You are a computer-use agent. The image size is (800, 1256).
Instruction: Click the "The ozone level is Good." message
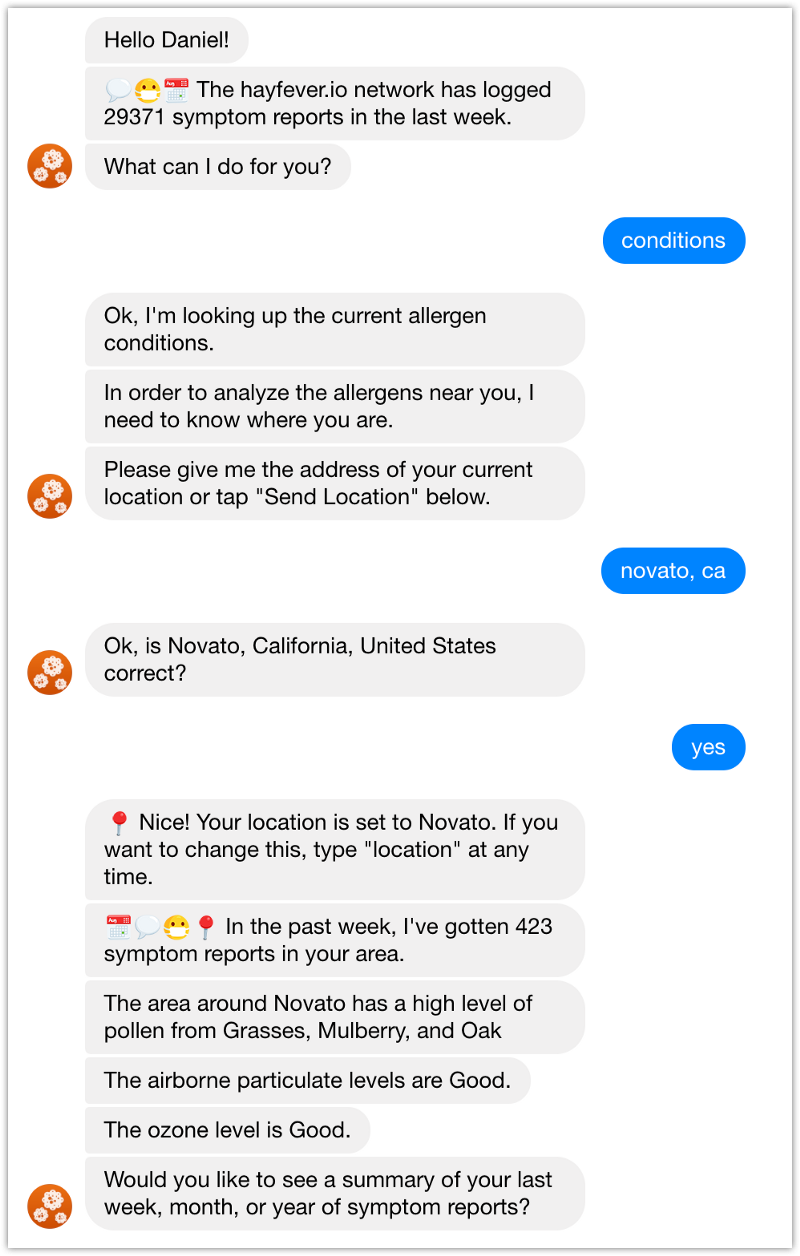click(227, 1130)
